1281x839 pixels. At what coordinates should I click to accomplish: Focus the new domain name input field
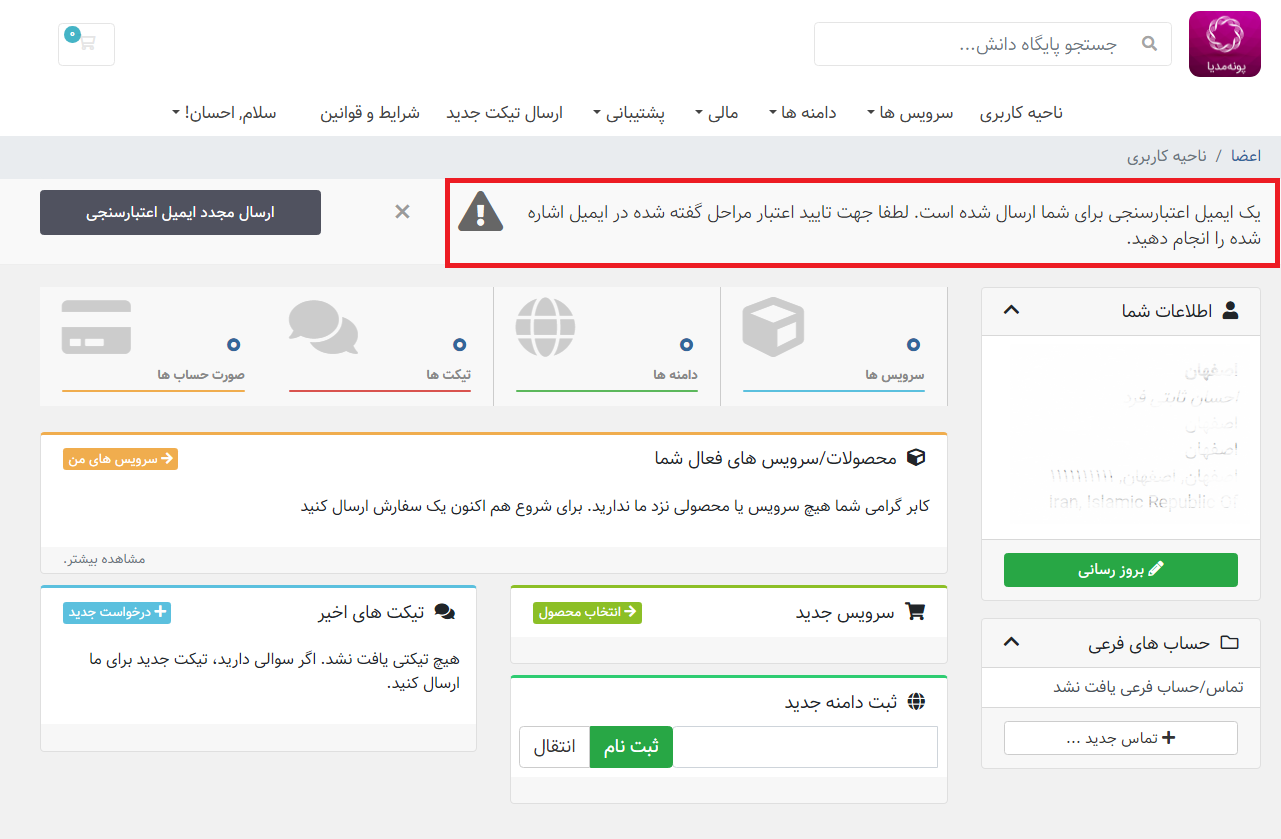pyautogui.click(x=805, y=747)
